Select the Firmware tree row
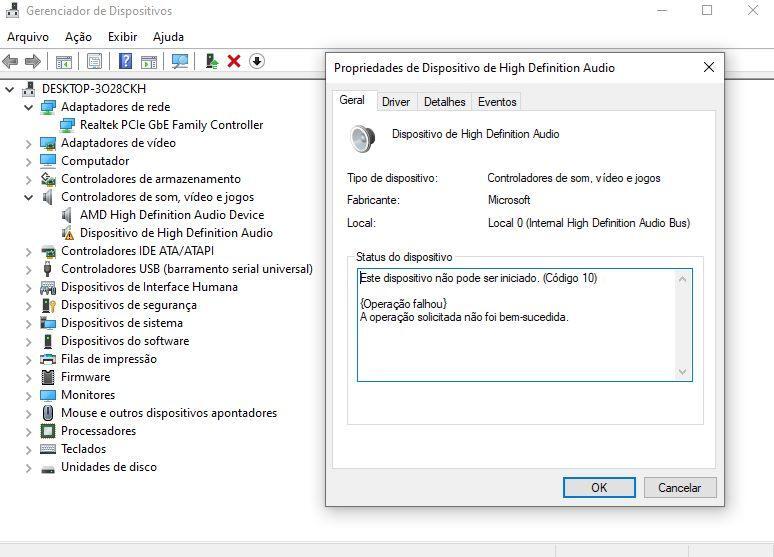 85,377
